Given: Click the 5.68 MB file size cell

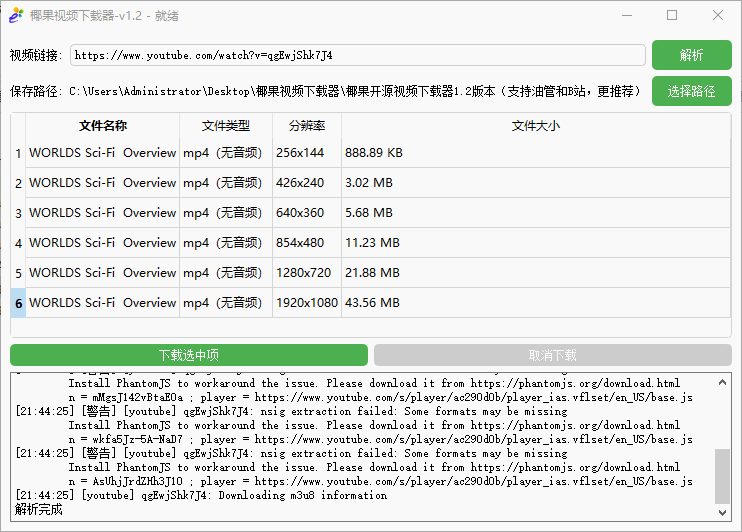Looking at the screenshot, I should (x=536, y=213).
